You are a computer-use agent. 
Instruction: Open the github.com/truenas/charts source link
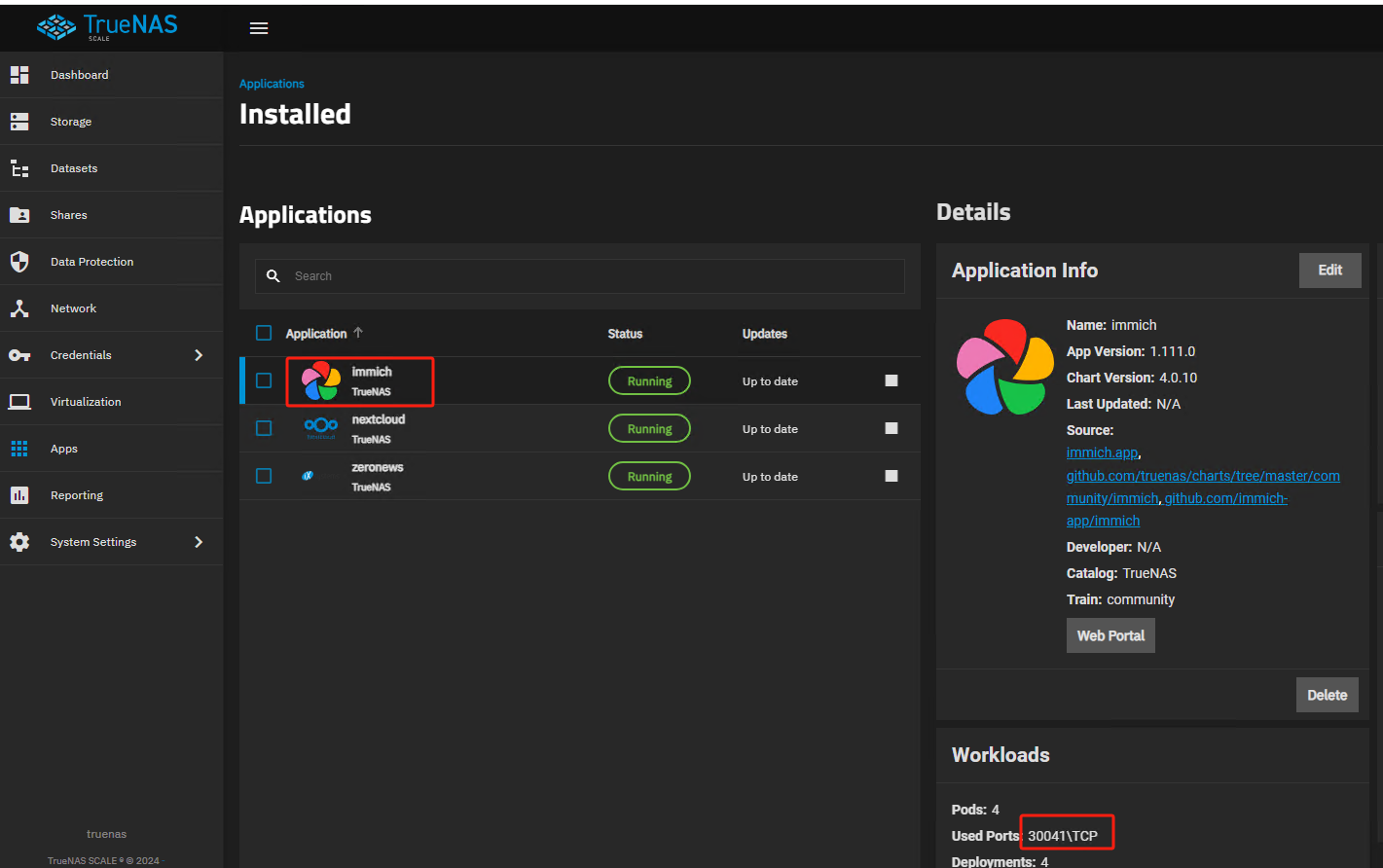pos(1203,487)
